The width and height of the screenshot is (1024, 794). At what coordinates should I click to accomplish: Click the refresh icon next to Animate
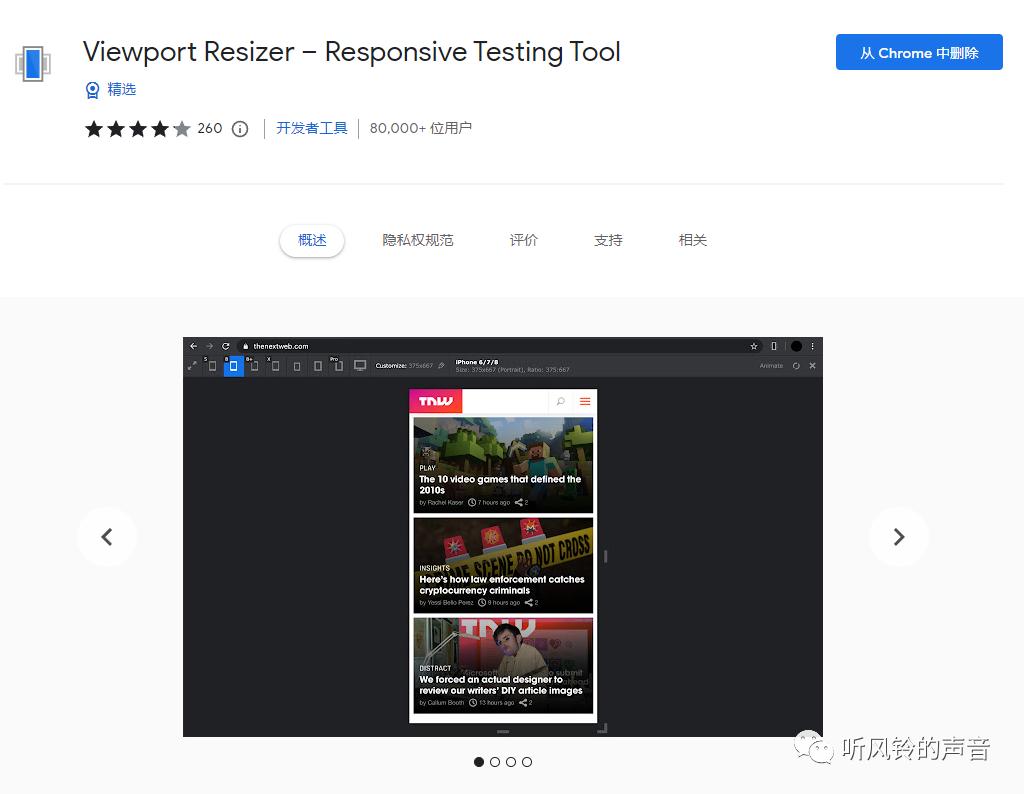794,364
